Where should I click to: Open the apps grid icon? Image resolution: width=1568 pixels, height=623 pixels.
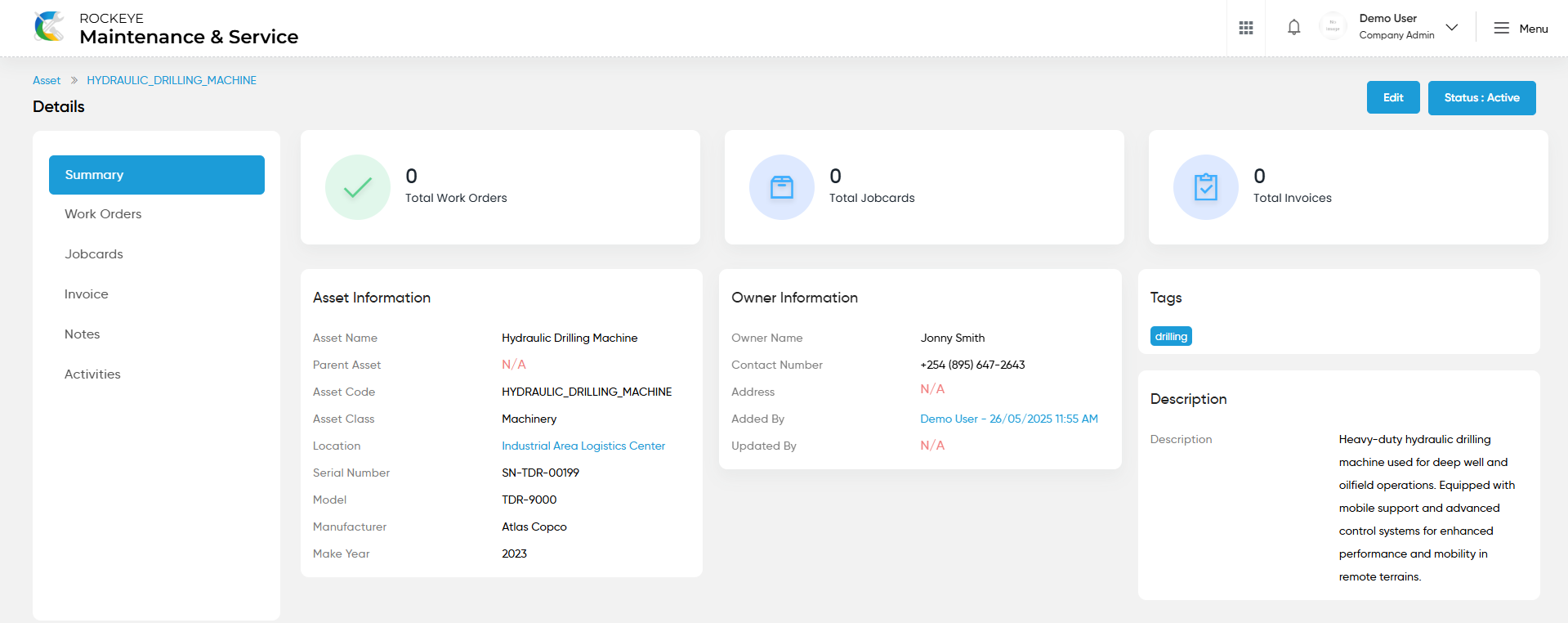(x=1245, y=28)
